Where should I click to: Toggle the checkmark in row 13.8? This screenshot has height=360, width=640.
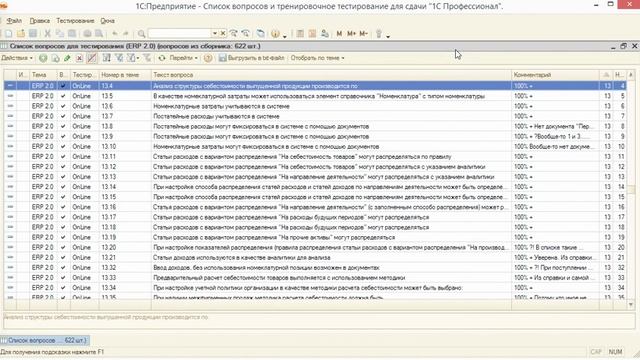(63, 127)
